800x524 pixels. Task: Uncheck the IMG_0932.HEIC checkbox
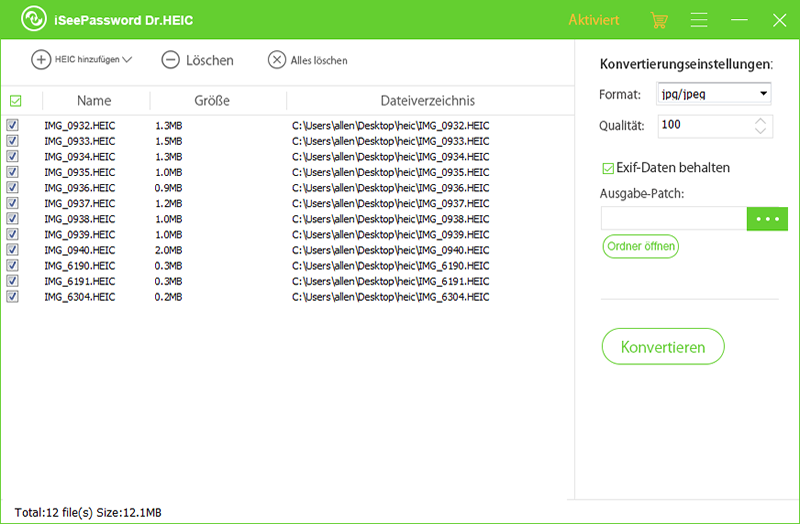coord(12,125)
